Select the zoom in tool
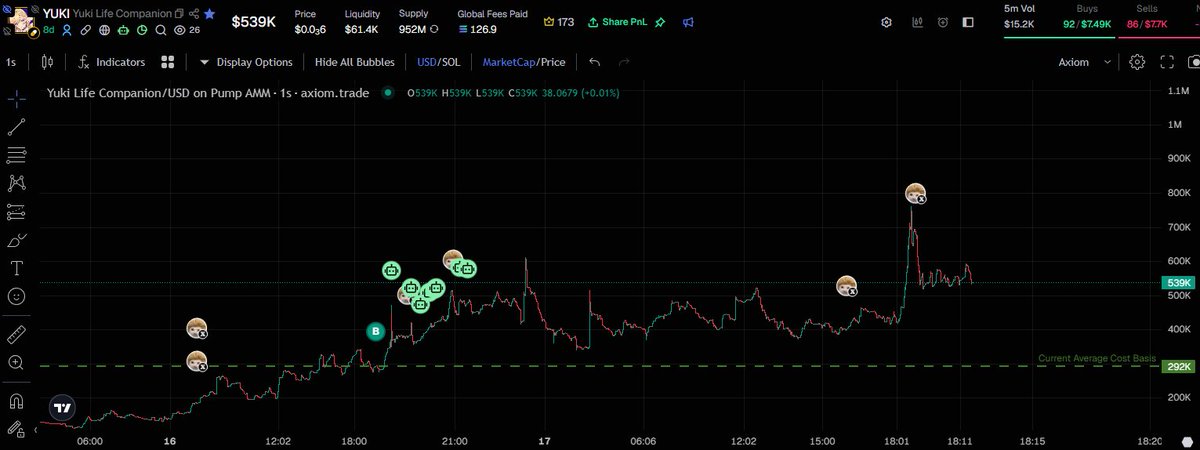 16,363
